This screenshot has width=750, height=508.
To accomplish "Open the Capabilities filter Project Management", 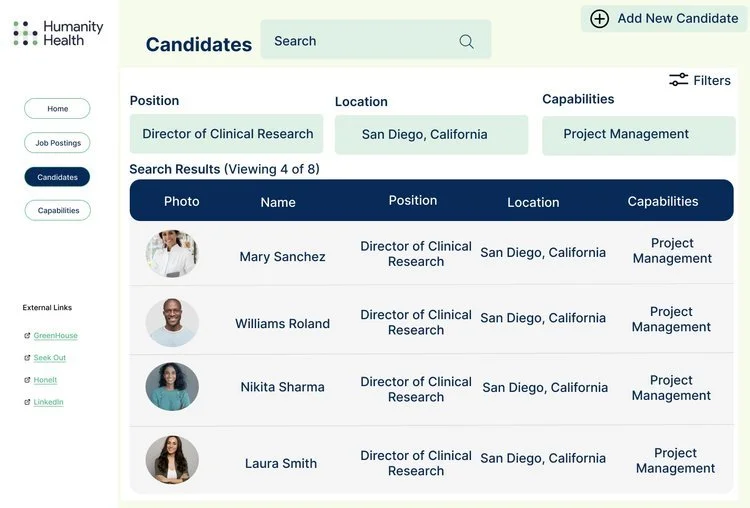I will point(639,135).
